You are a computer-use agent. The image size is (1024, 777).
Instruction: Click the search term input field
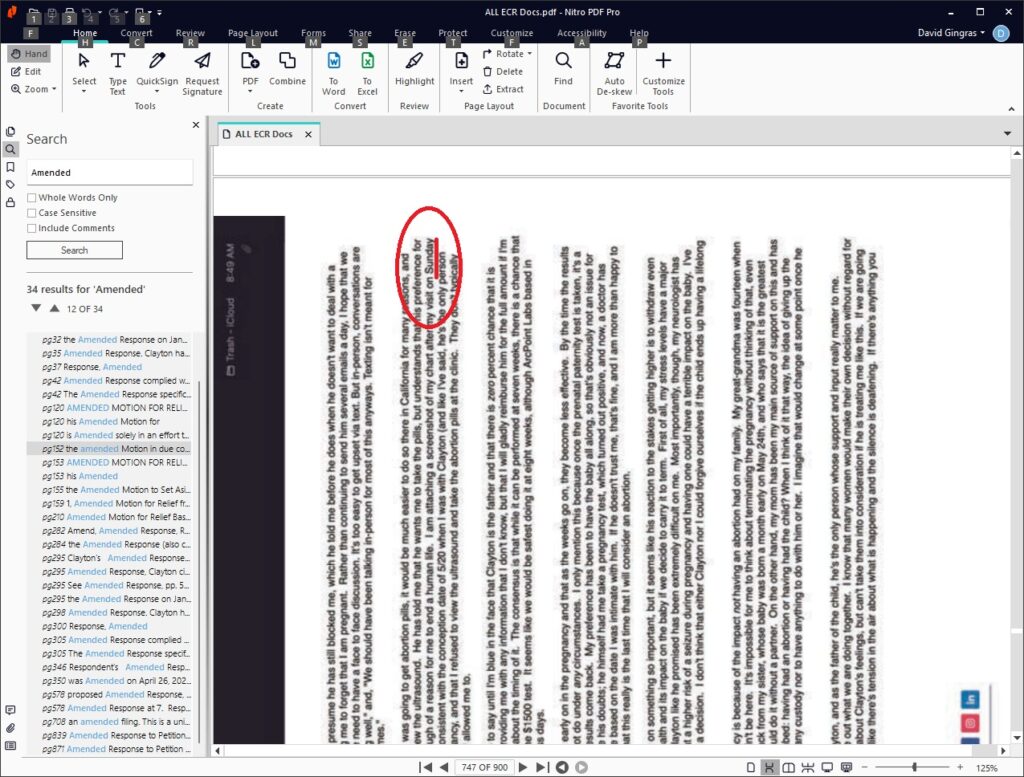pos(109,173)
